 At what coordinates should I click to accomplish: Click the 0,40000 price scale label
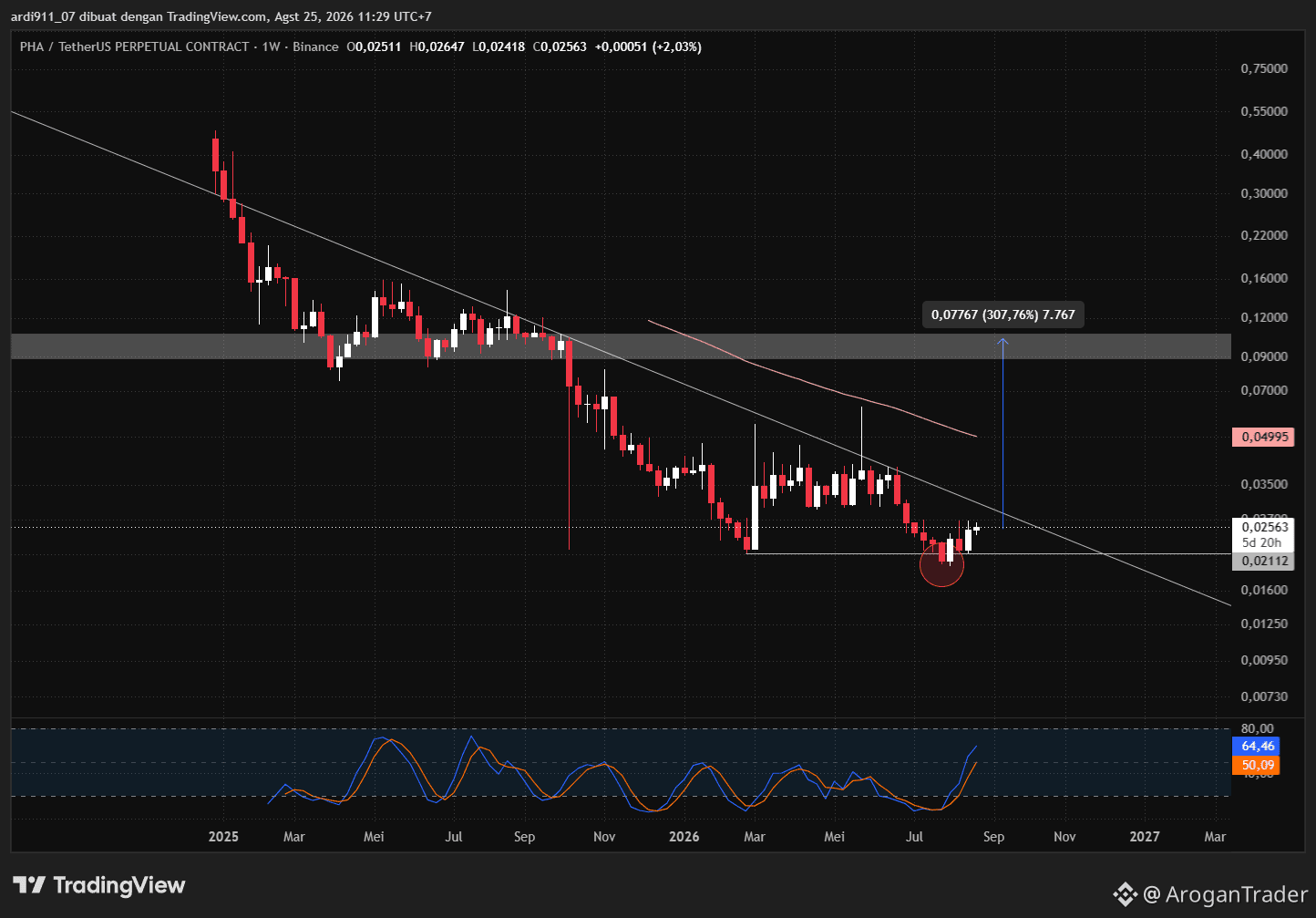[1264, 154]
